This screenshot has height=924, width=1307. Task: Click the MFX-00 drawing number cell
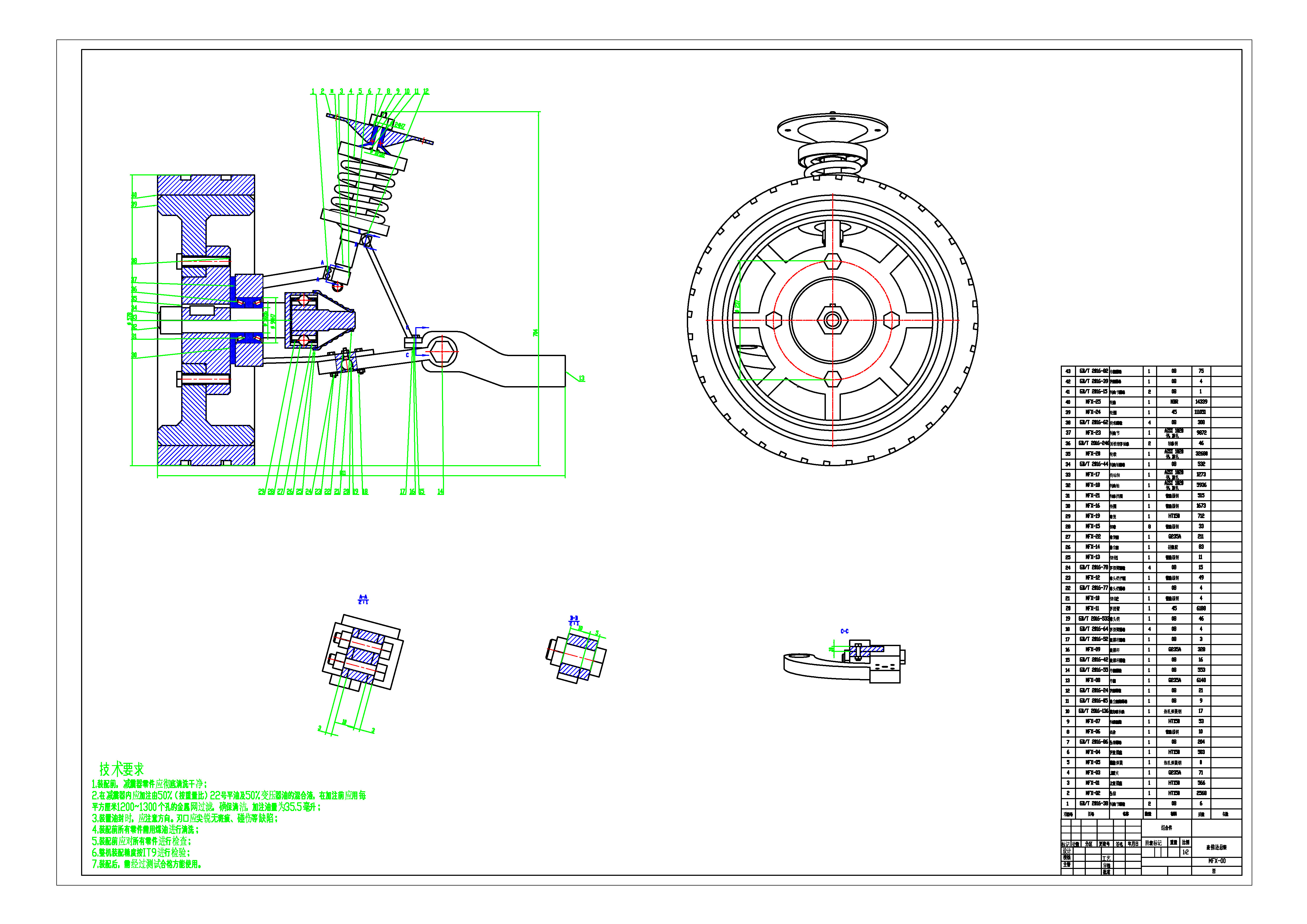(1216, 861)
